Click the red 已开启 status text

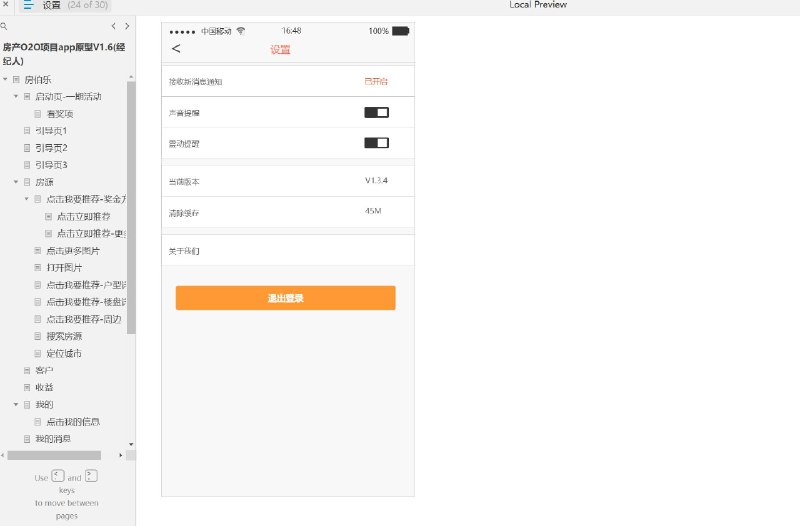click(376, 81)
